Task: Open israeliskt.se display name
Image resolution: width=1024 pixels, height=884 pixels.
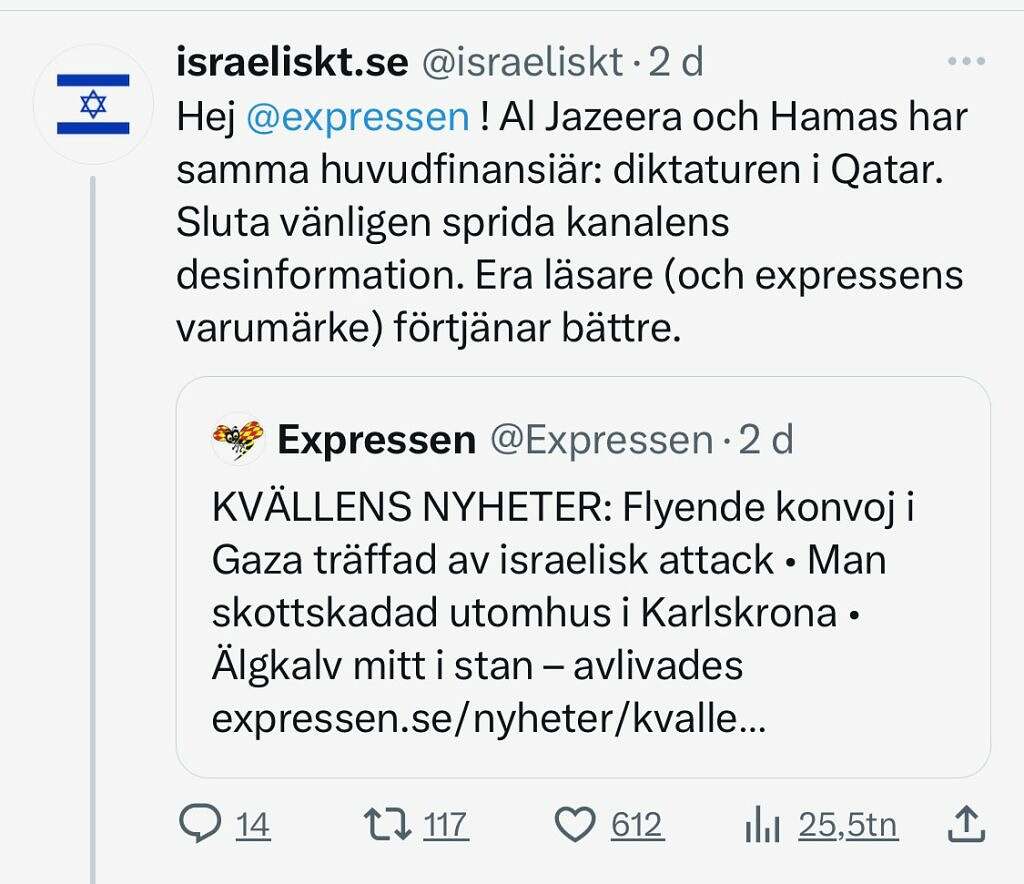Action: 293,61
